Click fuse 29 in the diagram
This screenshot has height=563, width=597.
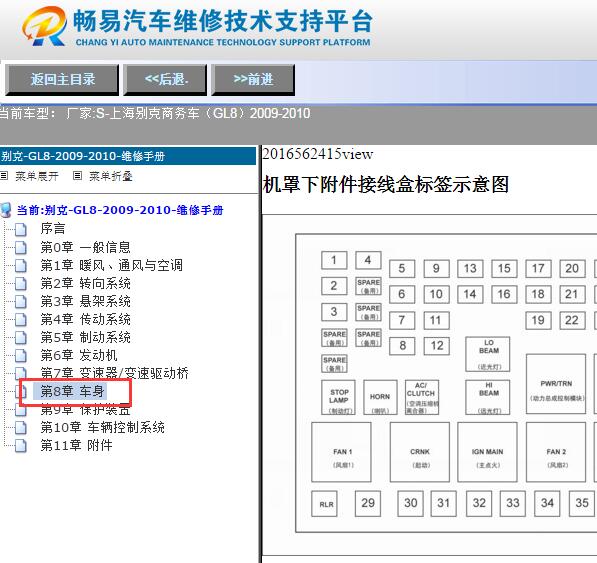point(368,504)
